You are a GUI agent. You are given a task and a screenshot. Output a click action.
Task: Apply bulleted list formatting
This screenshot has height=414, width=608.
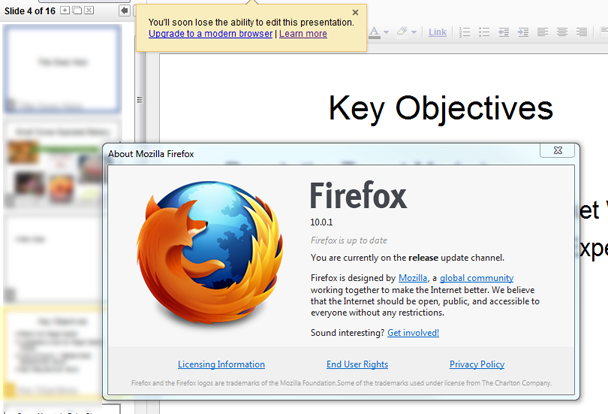coord(484,32)
